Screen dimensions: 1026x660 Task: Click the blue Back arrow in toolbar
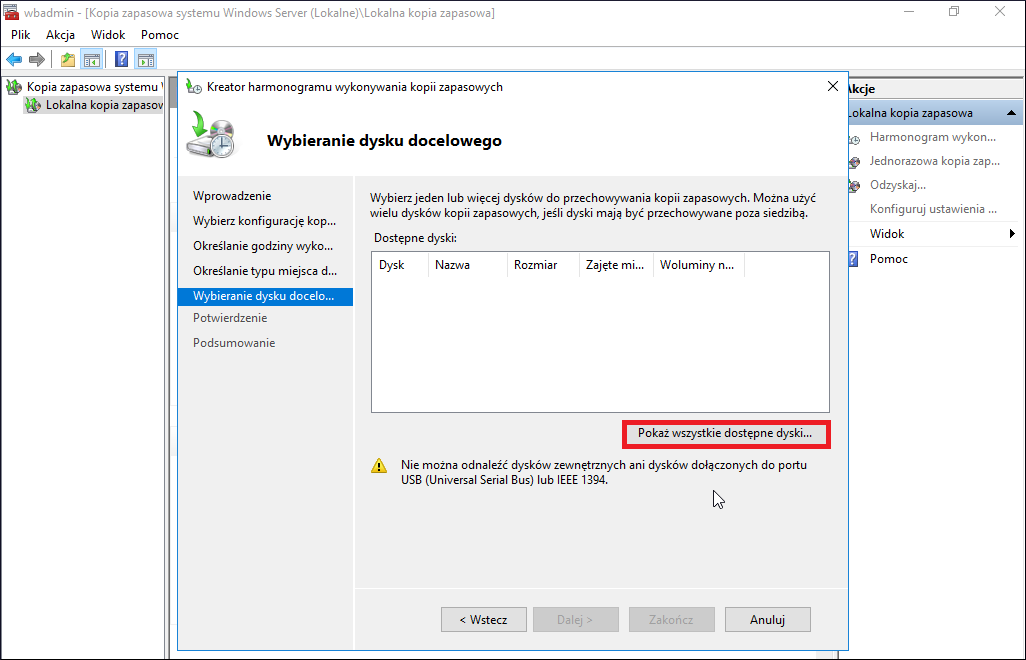[x=14, y=60]
